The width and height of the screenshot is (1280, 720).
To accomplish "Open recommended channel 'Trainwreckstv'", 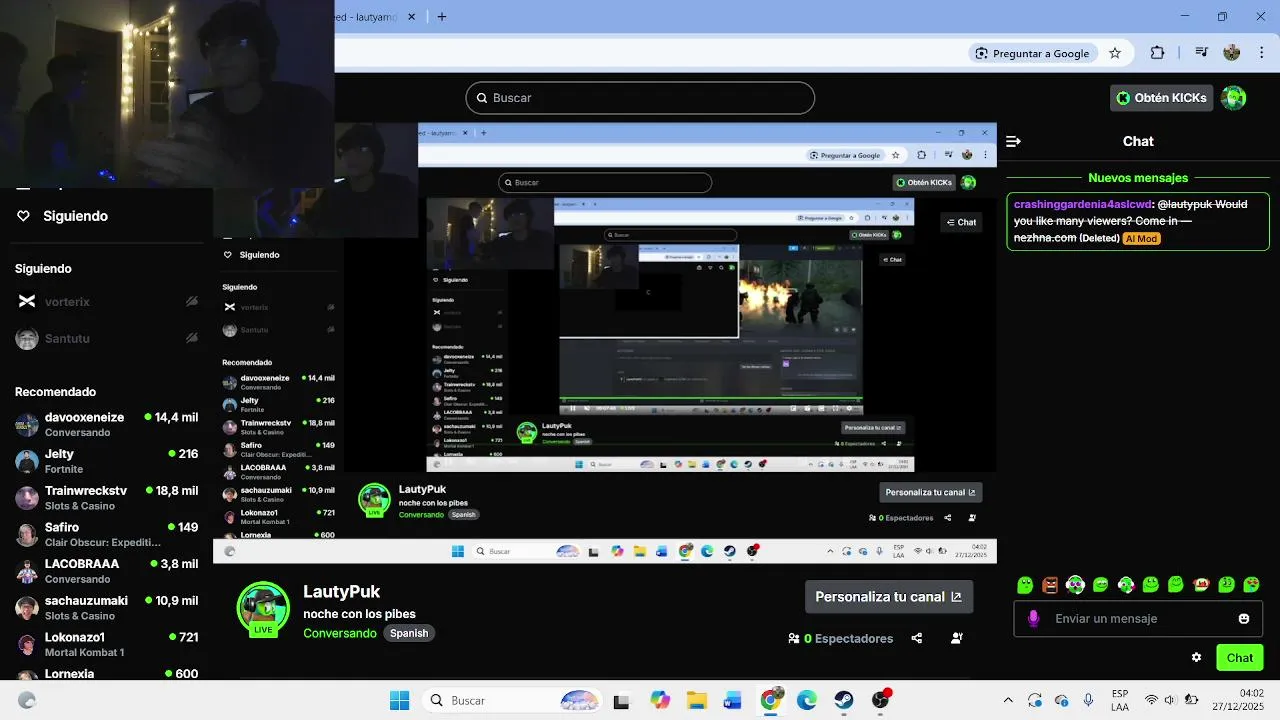I will [x=106, y=498].
